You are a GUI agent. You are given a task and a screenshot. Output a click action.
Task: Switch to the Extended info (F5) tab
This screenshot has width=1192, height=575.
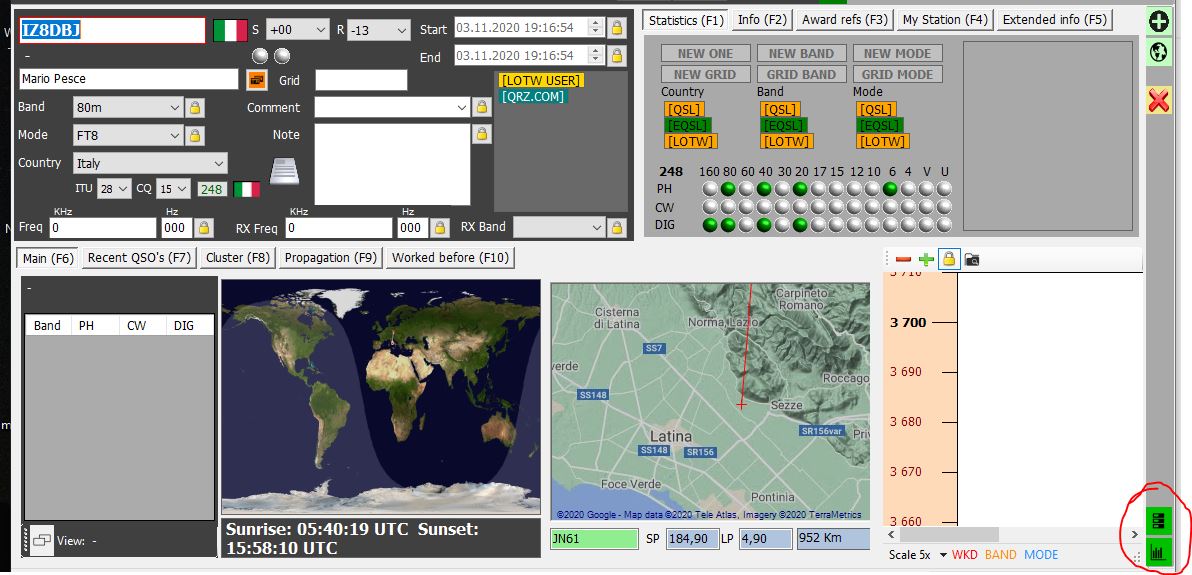(1054, 20)
